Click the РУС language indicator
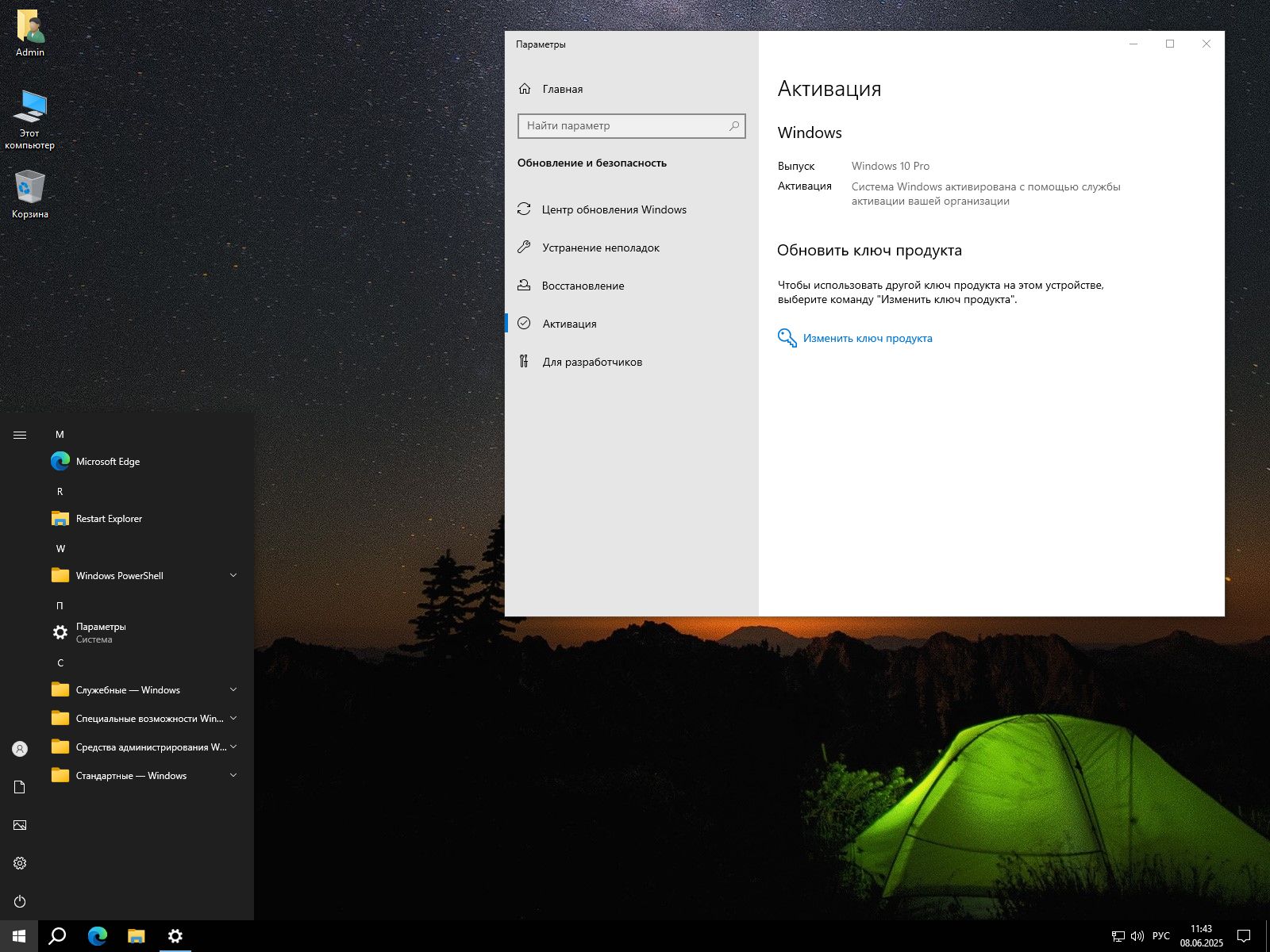Viewport: 1270px width, 952px height. pyautogui.click(x=1161, y=936)
